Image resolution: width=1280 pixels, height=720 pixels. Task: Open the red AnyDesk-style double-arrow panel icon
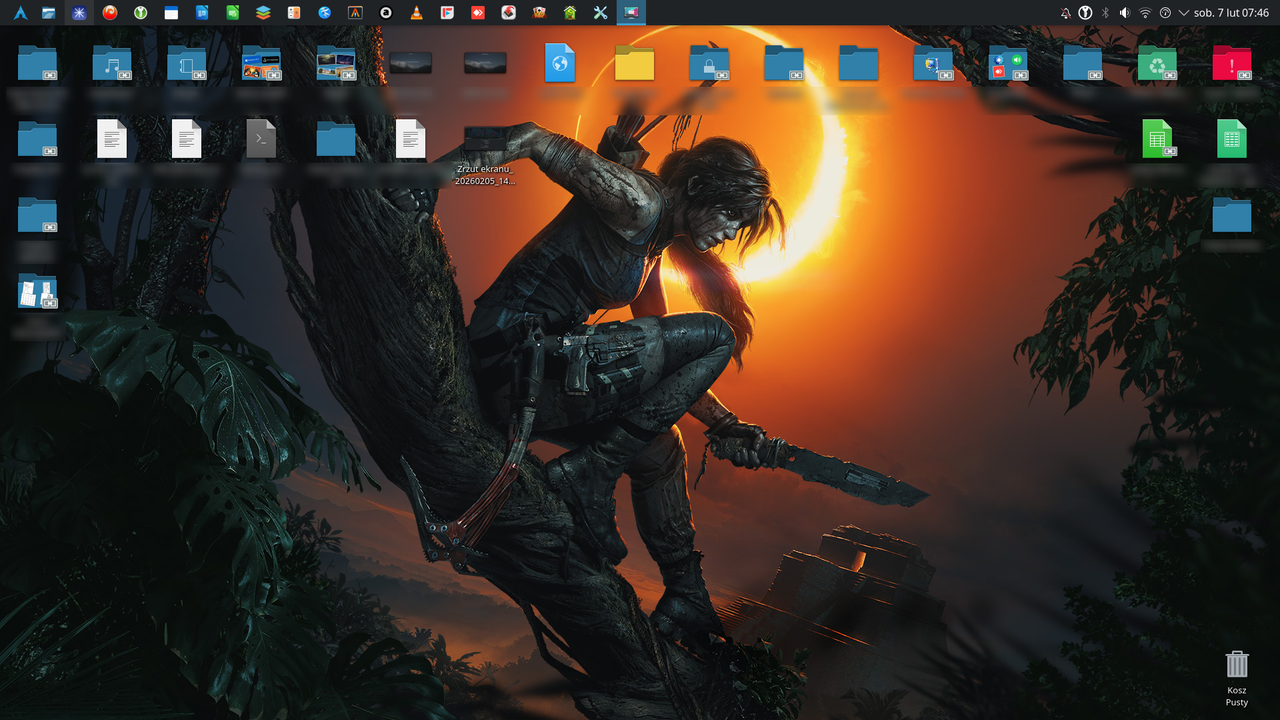(x=478, y=13)
